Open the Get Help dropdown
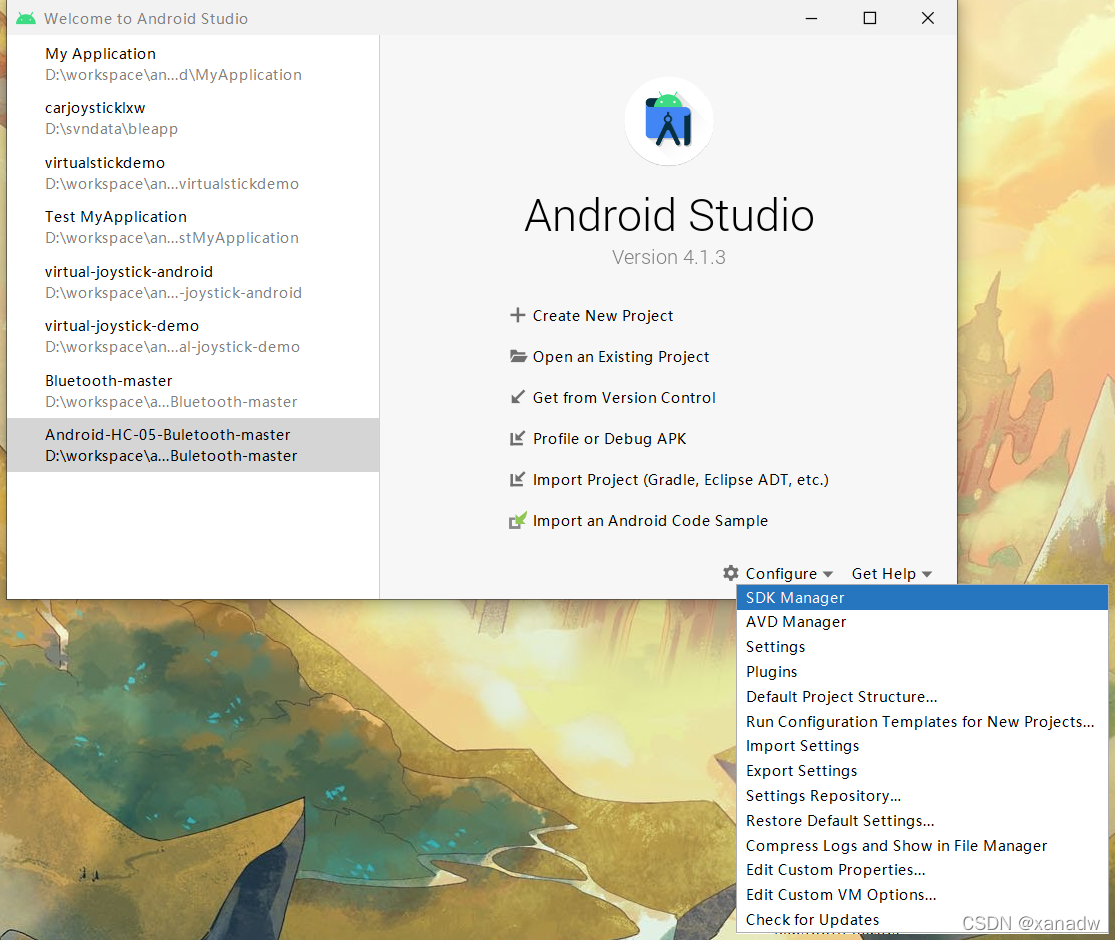This screenshot has height=940, width=1115. (892, 574)
